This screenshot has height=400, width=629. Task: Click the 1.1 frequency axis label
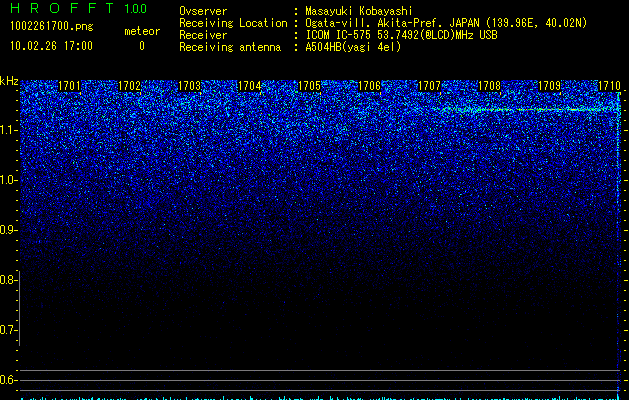pyautogui.click(x=8, y=130)
